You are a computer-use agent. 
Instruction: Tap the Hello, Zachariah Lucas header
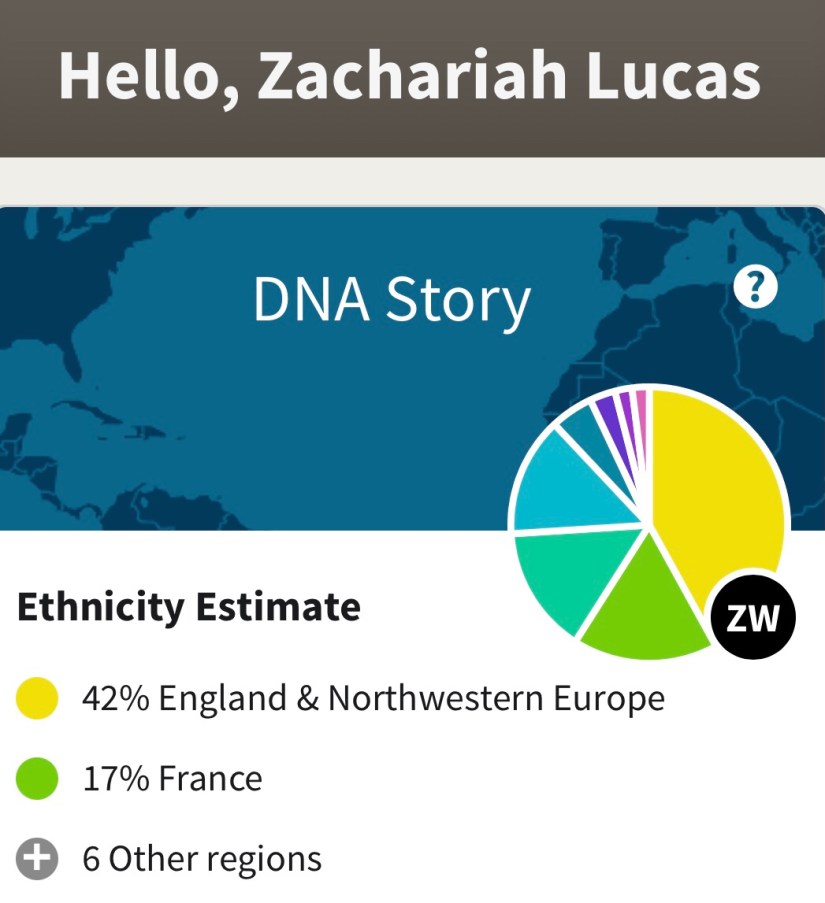pyautogui.click(x=410, y=76)
